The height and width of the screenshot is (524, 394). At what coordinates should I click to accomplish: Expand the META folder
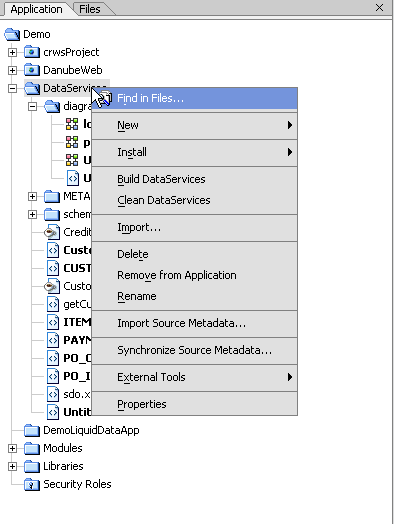coord(32,196)
